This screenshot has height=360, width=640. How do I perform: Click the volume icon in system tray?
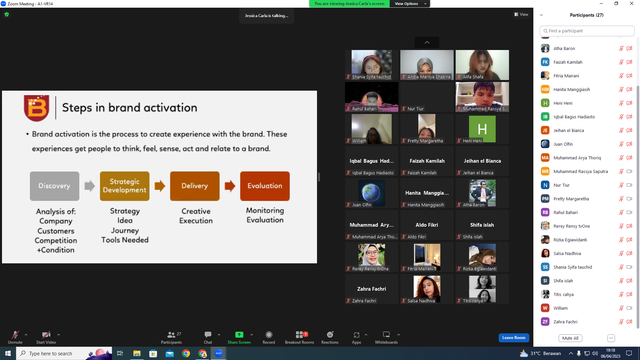(x=595, y=353)
